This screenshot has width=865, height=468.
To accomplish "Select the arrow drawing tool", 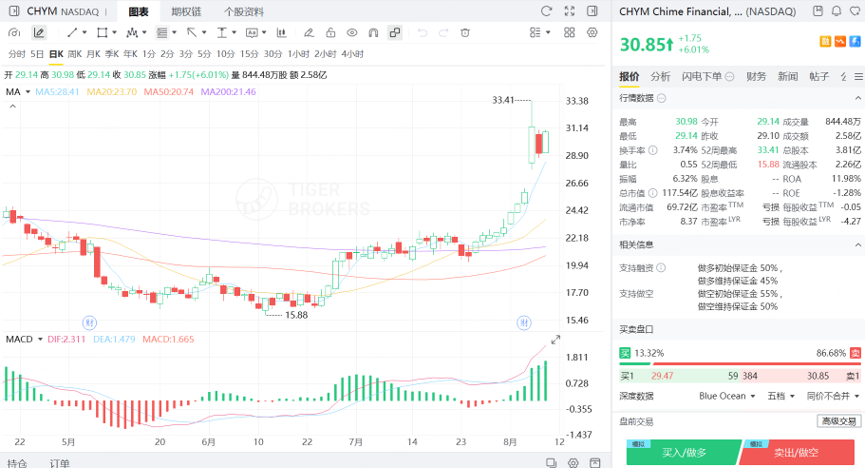I will tap(191, 33).
